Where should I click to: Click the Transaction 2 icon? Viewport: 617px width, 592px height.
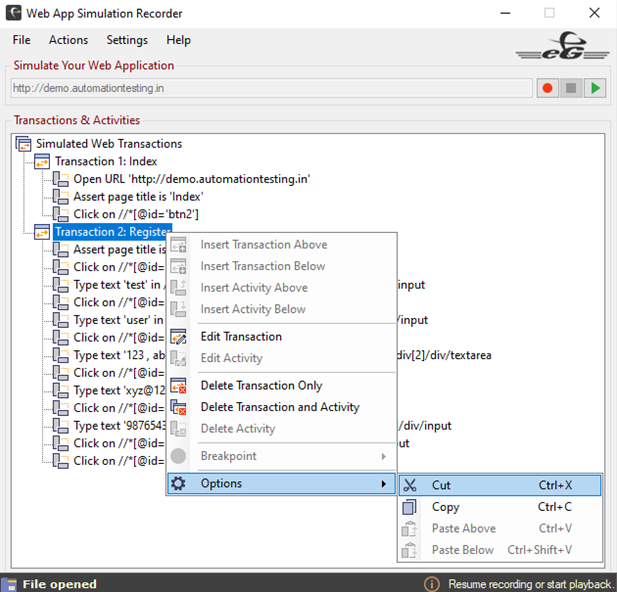(42, 232)
